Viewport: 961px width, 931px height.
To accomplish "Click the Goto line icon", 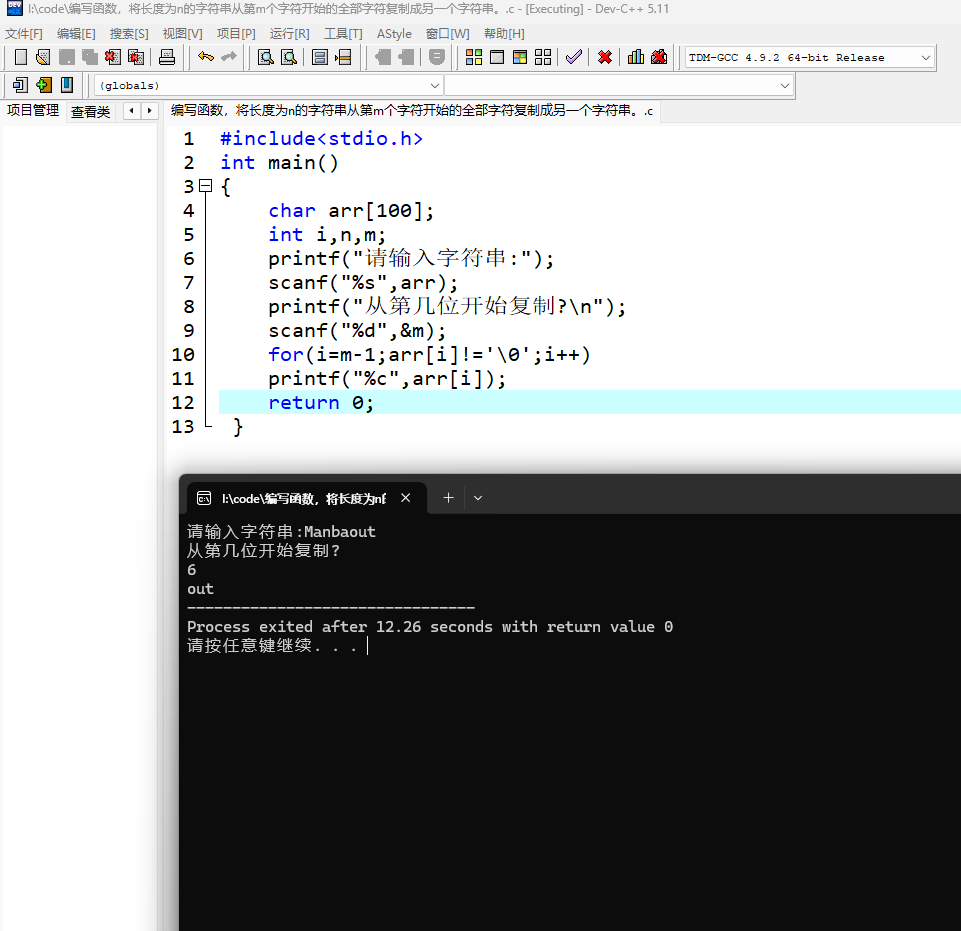I will (343, 57).
